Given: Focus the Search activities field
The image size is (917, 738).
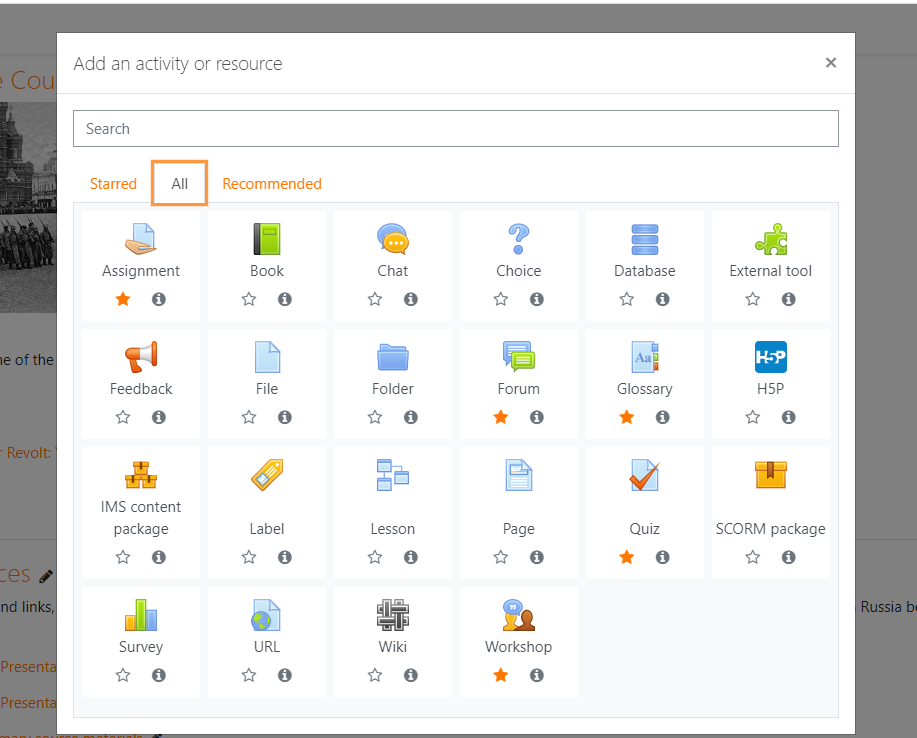Looking at the screenshot, I should click(456, 129).
